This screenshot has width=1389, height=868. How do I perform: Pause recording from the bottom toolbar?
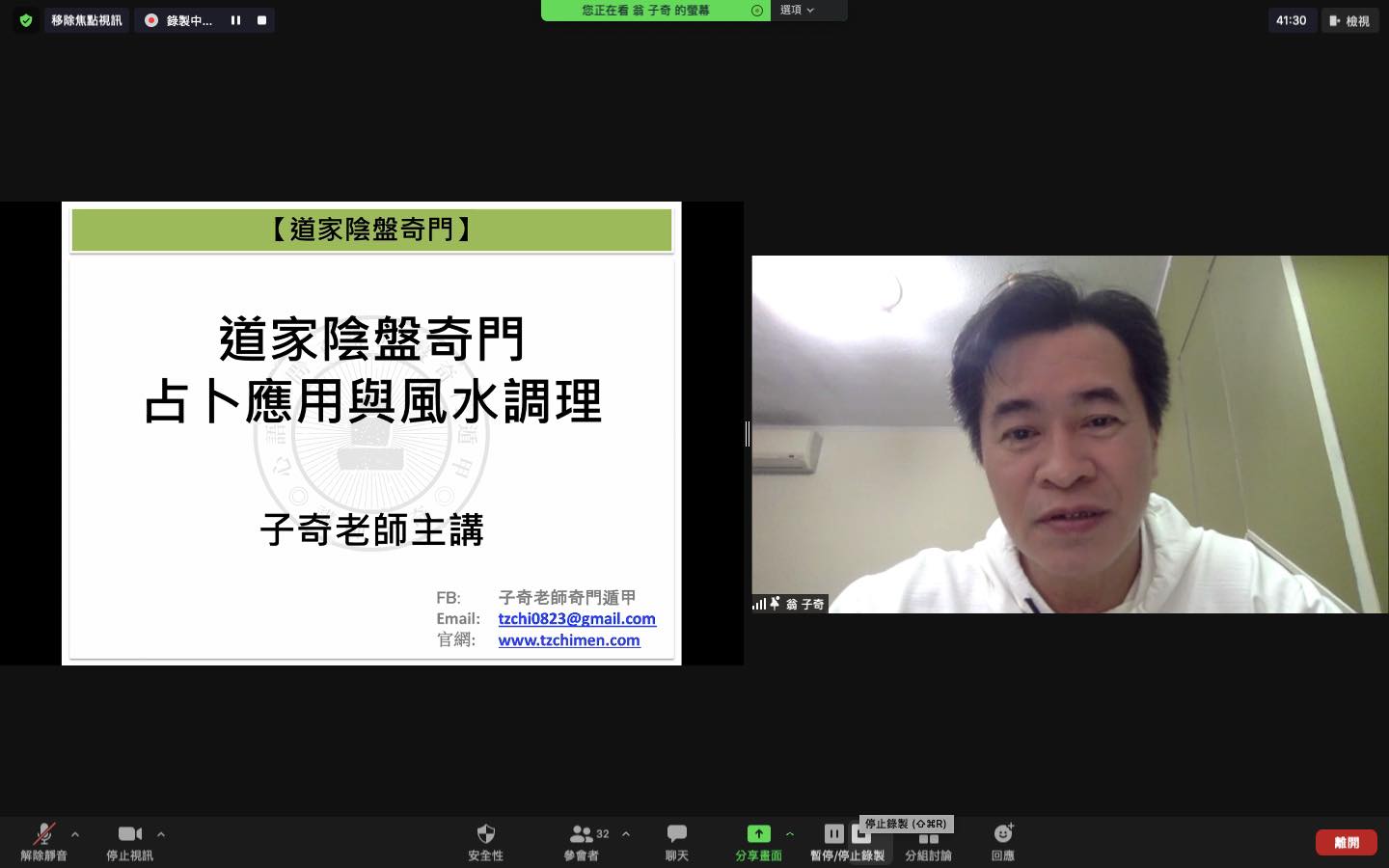point(833,834)
